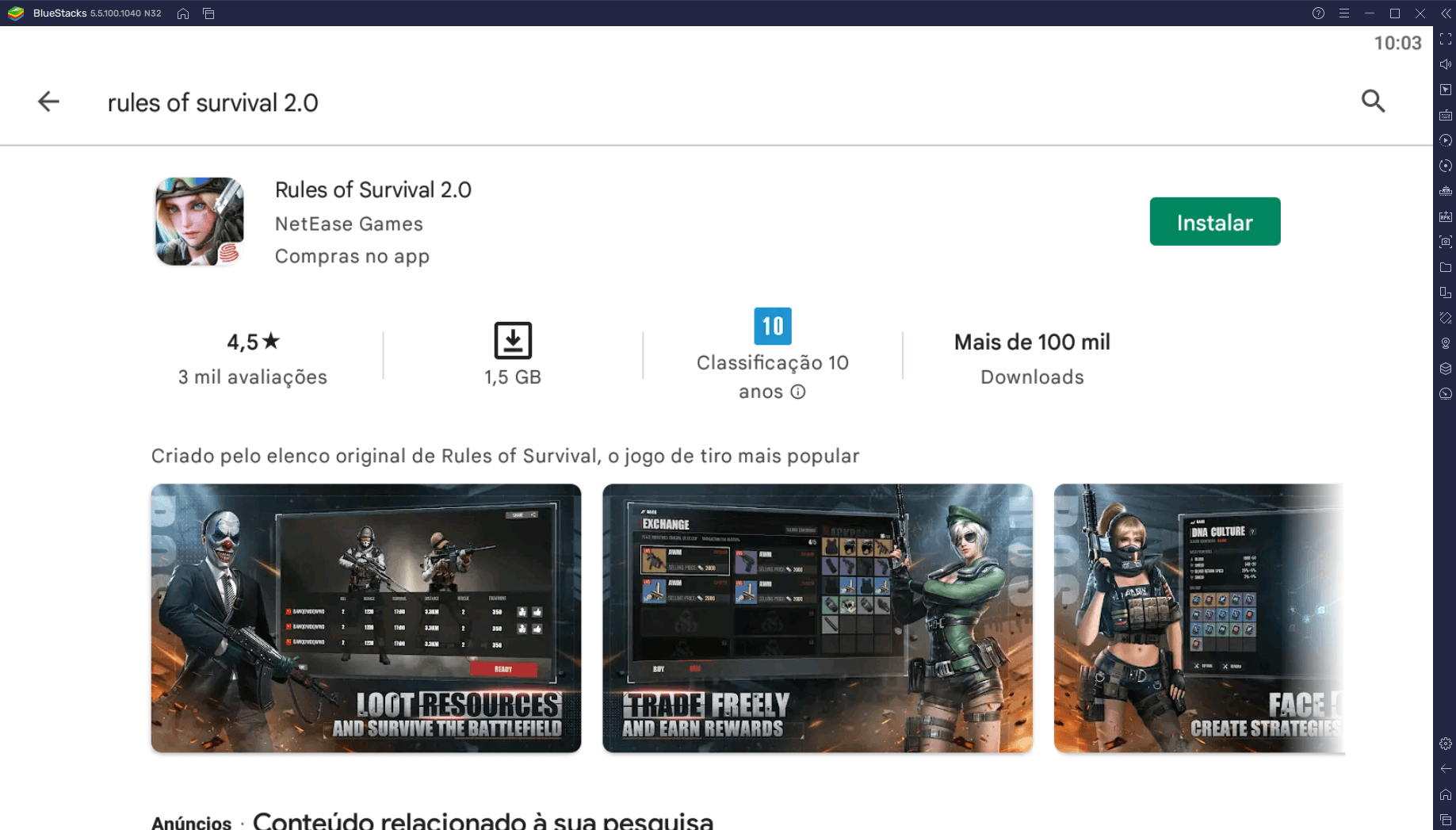Go back with the Play Store arrow
Image resolution: width=1456 pixels, height=830 pixels.
(x=48, y=101)
